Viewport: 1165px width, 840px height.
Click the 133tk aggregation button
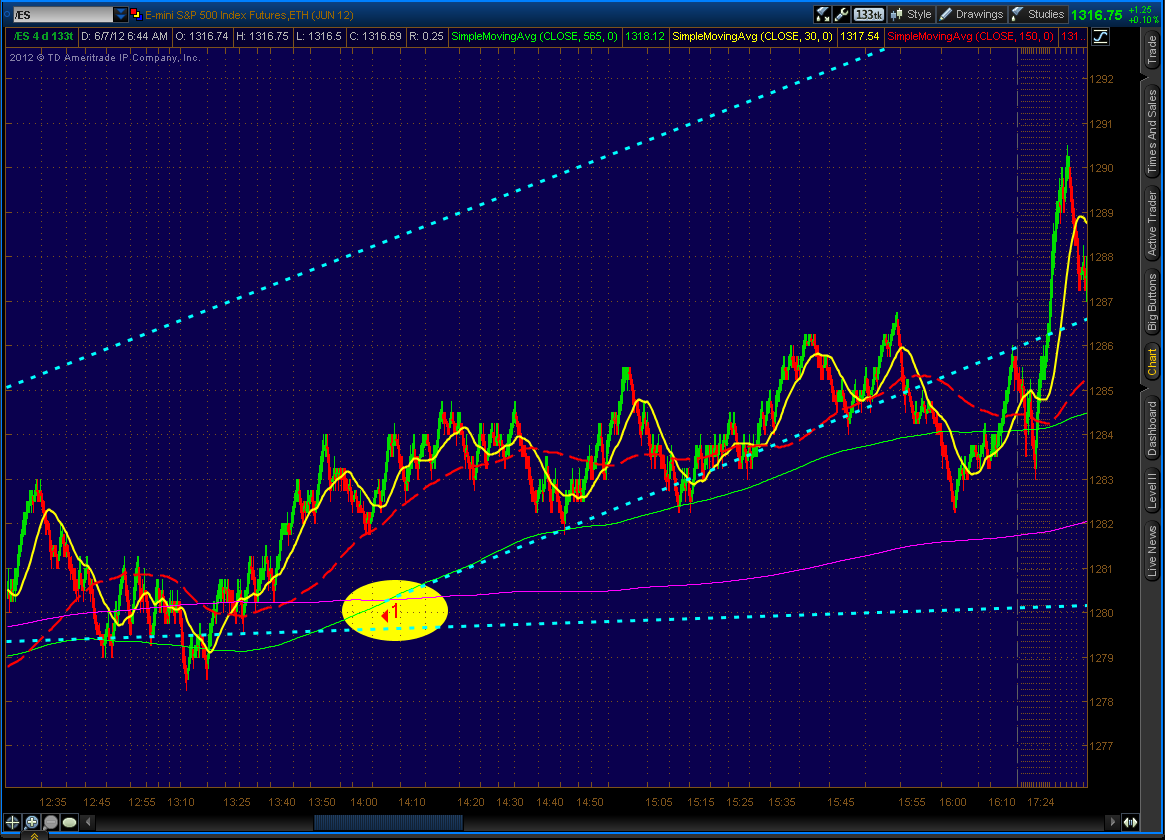click(868, 14)
